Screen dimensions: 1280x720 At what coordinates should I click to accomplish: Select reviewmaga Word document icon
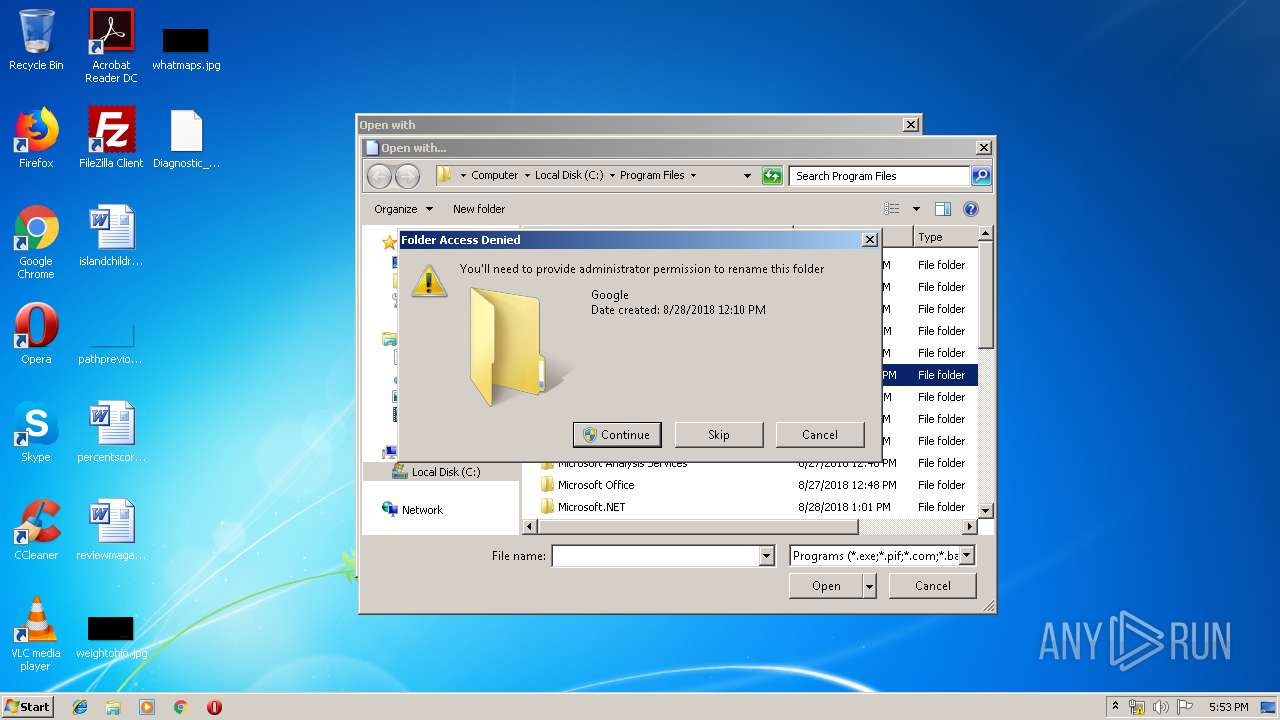(111, 530)
